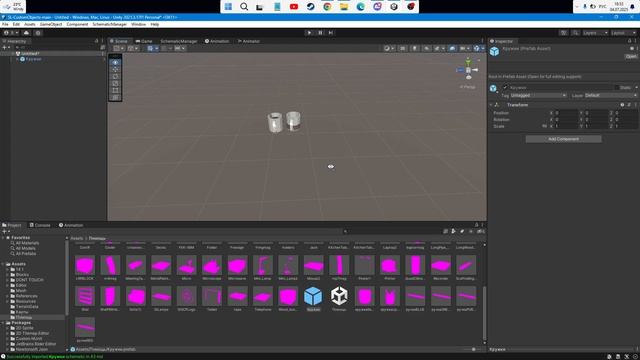Click Add Component button
The height and width of the screenshot is (360, 640).
pyautogui.click(x=563, y=139)
